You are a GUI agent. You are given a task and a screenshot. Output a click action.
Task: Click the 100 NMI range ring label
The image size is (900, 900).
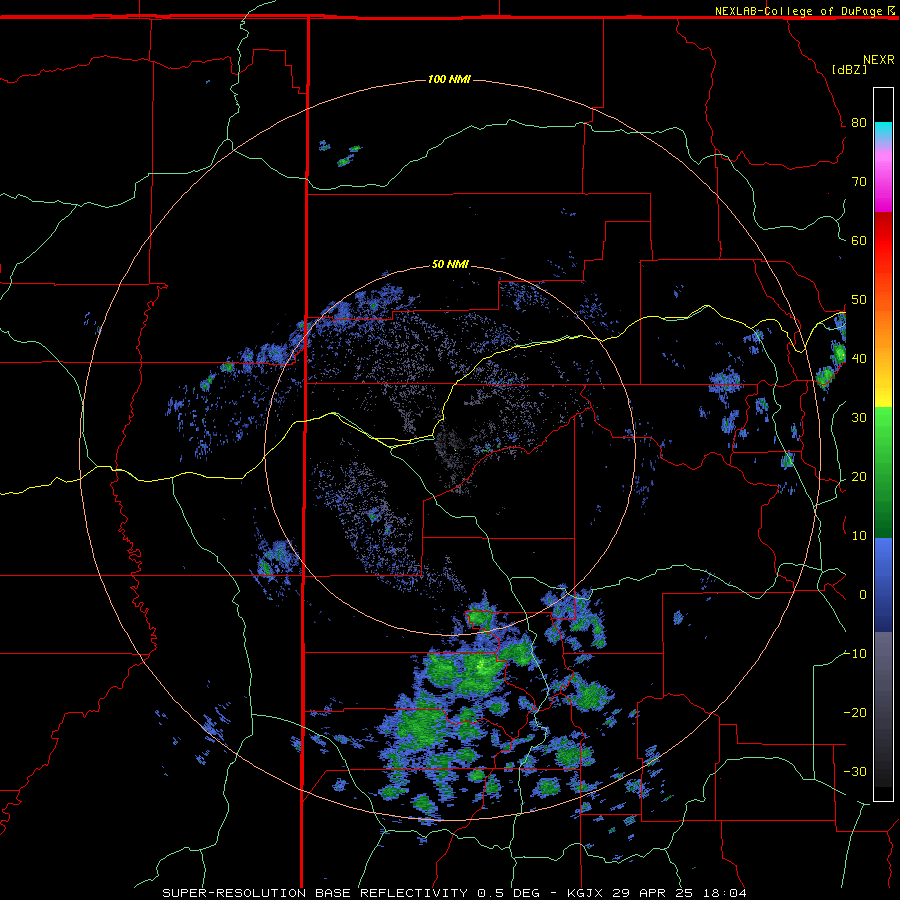(x=449, y=79)
